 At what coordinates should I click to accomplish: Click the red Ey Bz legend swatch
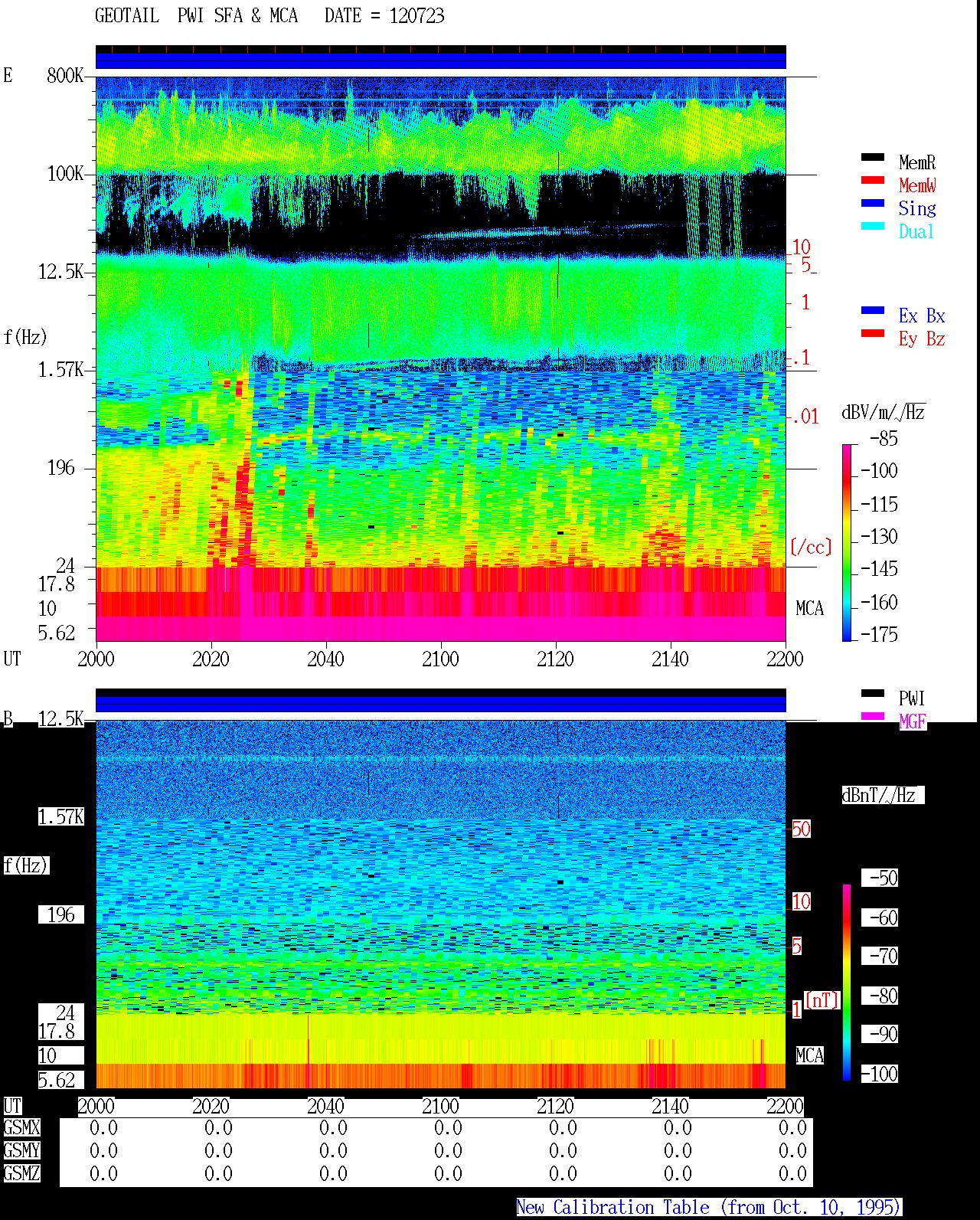(873, 334)
